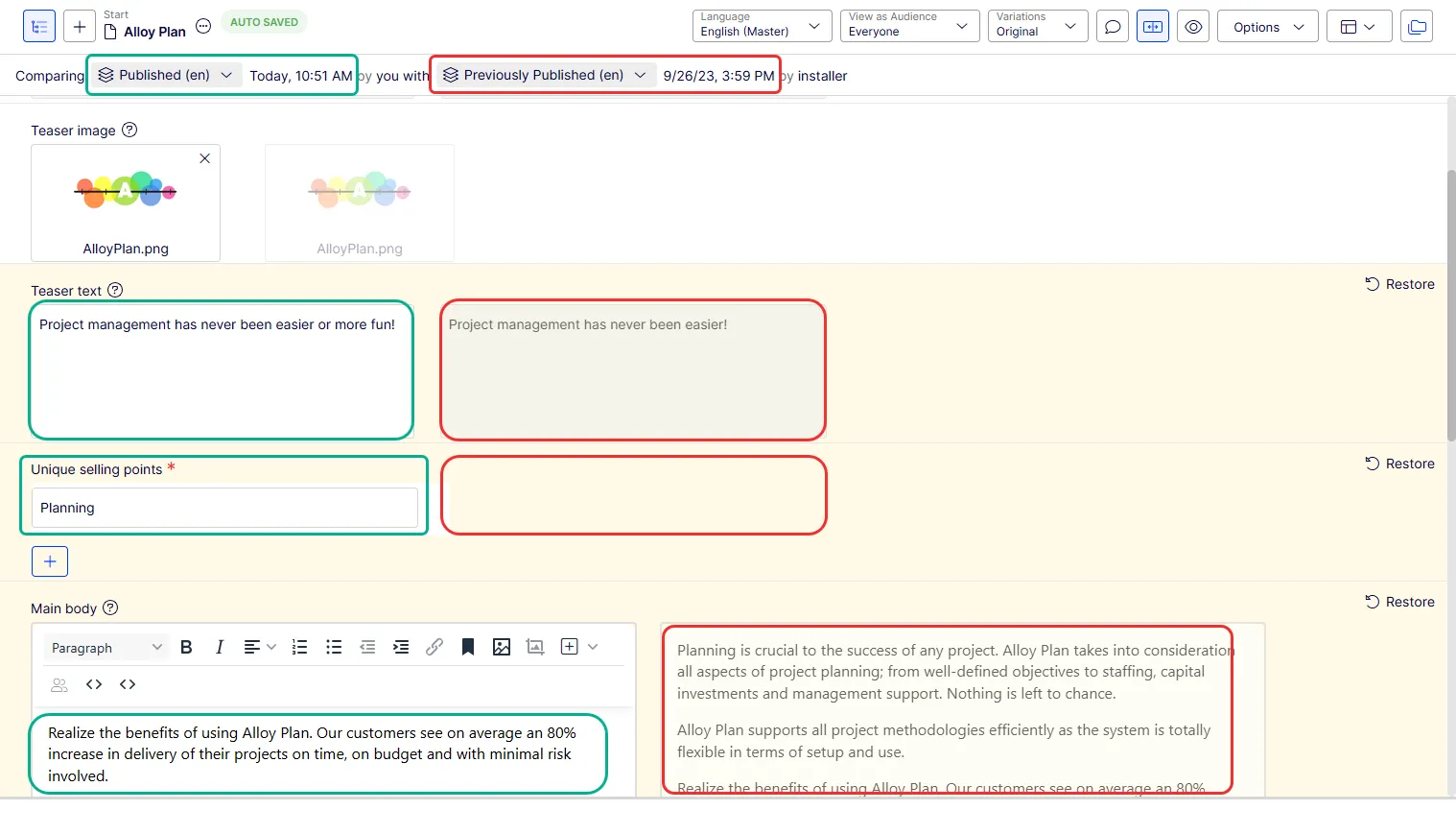Click the insert block plus-square icon
This screenshot has height=834, width=1456.
569,647
